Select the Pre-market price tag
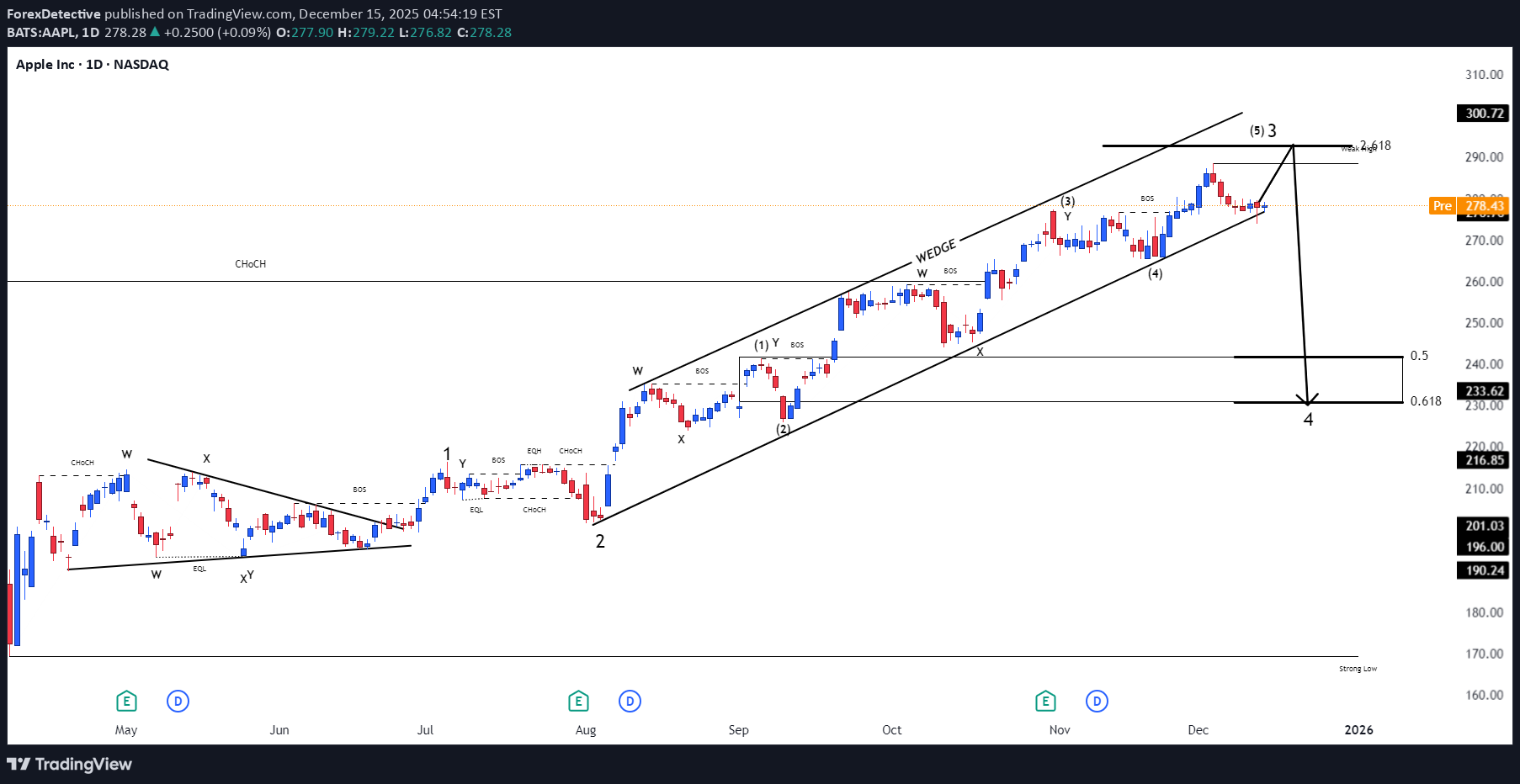The width and height of the screenshot is (1520, 784). [1443, 206]
